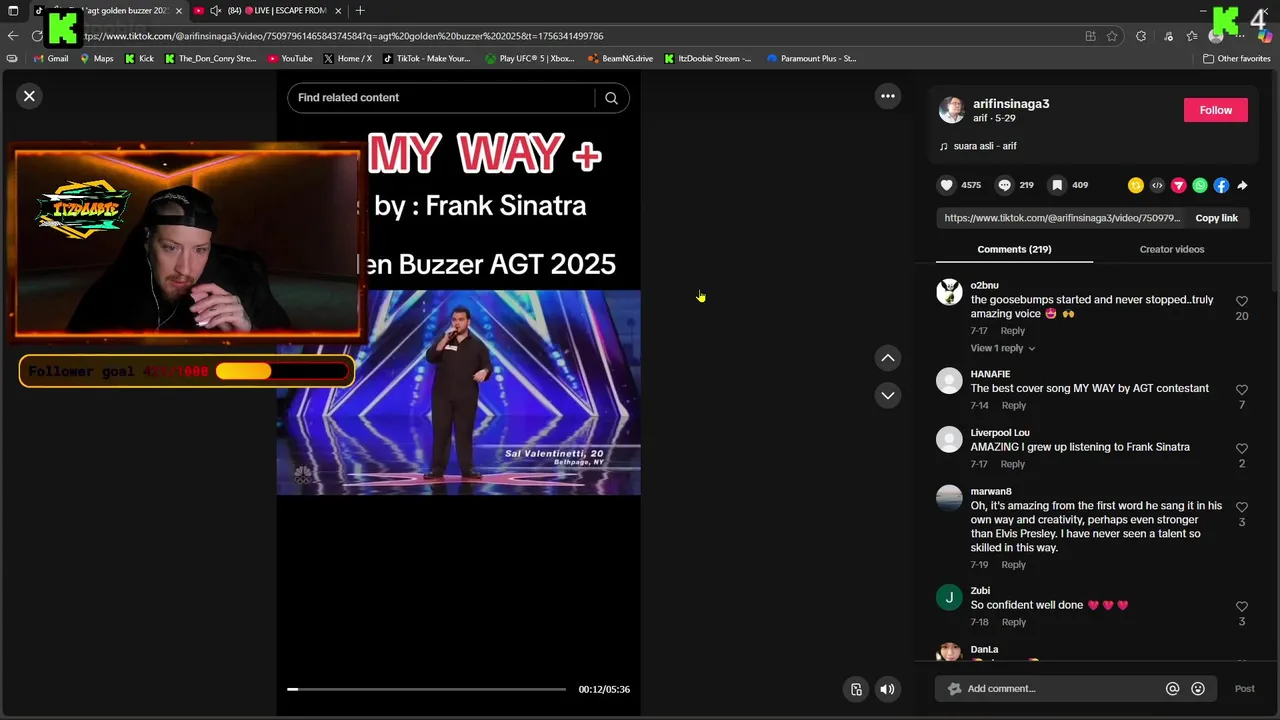The width and height of the screenshot is (1280, 720).
Task: Mute the video using the speaker icon
Action: coord(887,689)
